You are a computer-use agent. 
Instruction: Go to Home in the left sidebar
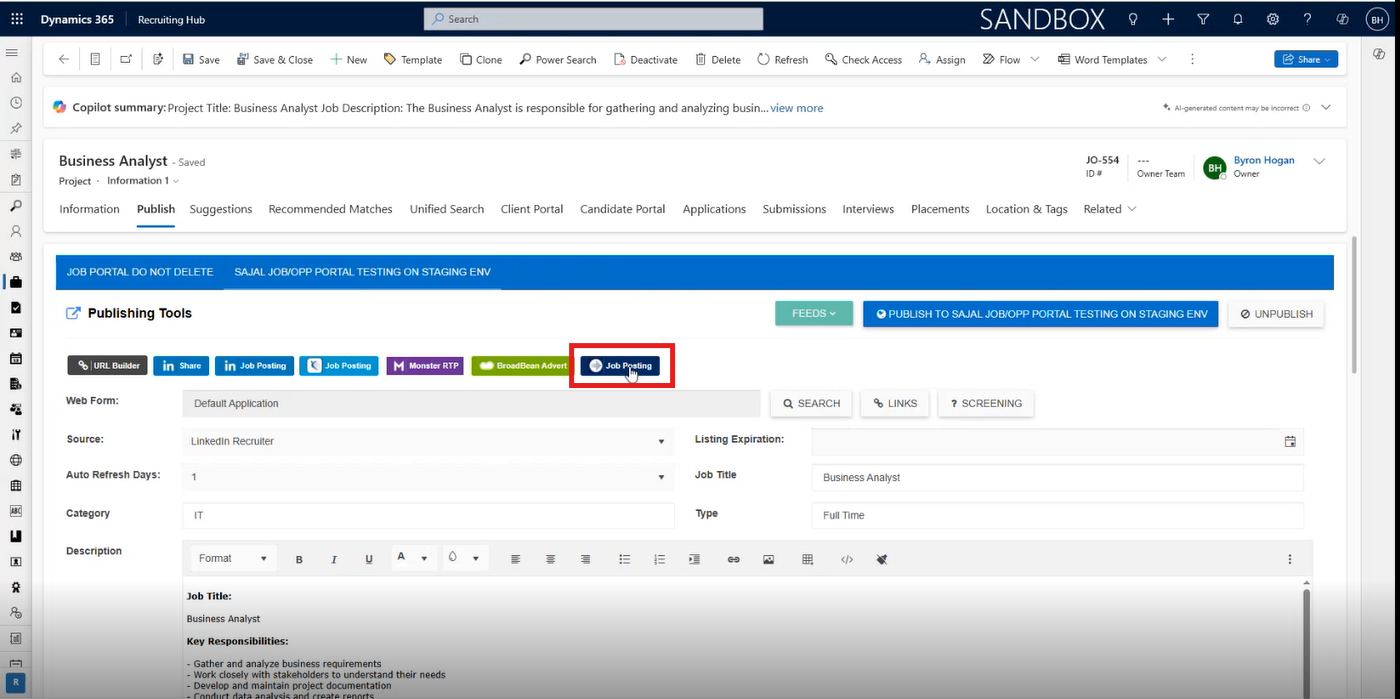(15, 77)
